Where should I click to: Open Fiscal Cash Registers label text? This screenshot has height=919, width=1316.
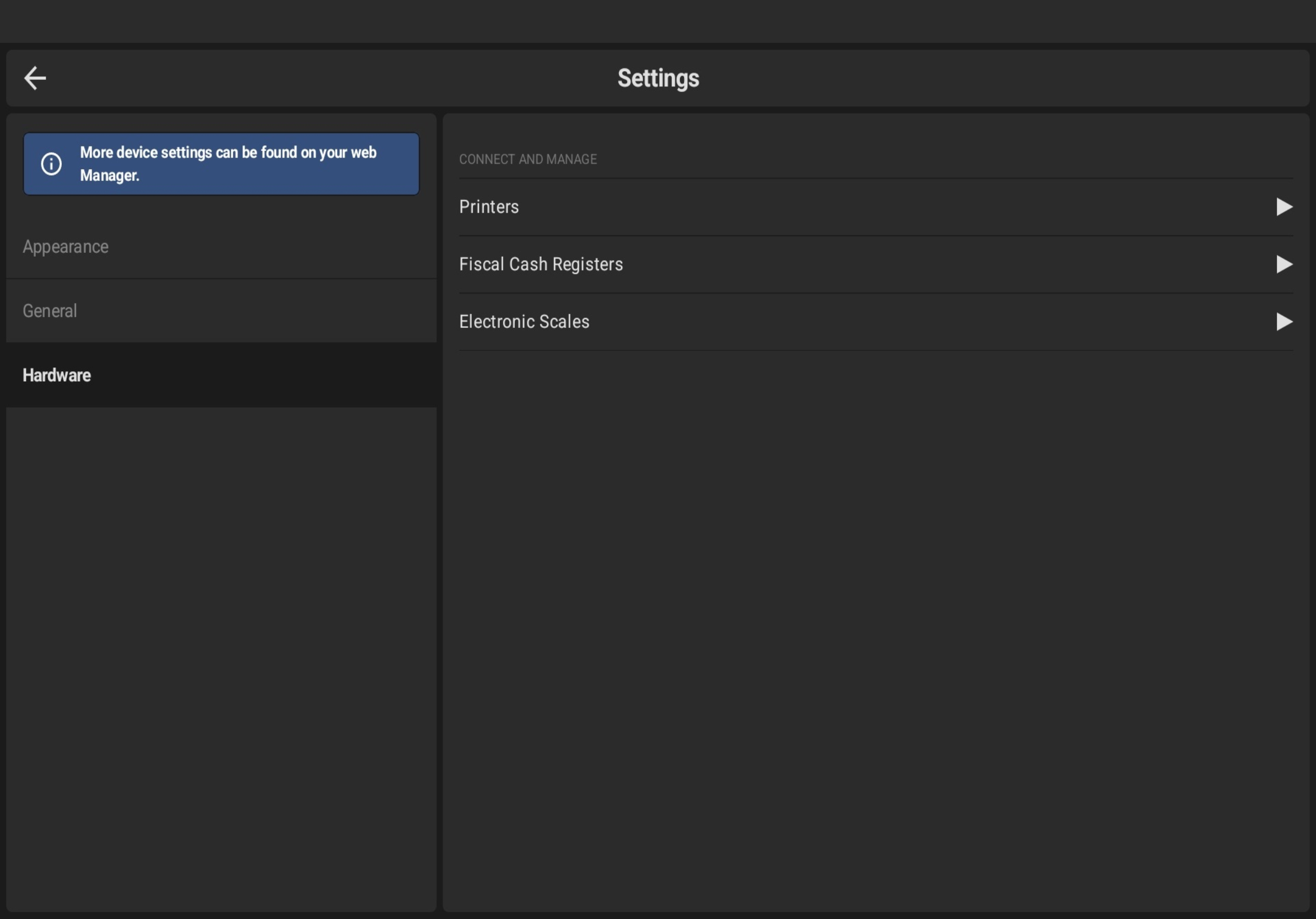click(x=541, y=264)
